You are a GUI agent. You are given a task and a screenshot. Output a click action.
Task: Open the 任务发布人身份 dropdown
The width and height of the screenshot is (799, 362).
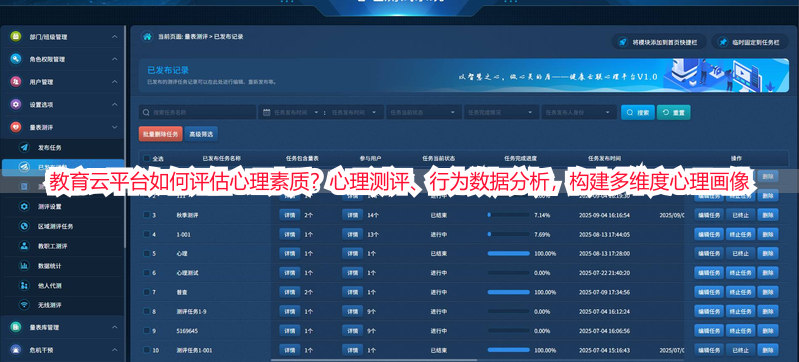click(x=579, y=112)
